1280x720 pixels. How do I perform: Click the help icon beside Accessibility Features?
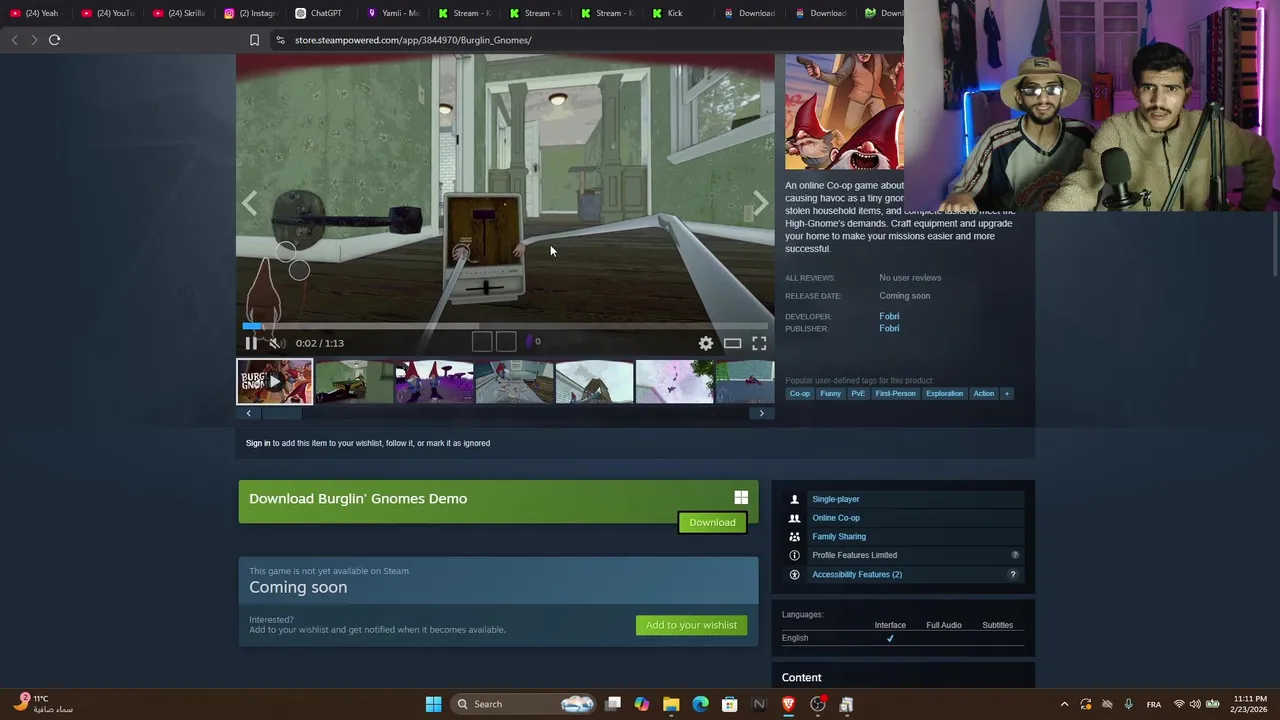pos(1012,574)
